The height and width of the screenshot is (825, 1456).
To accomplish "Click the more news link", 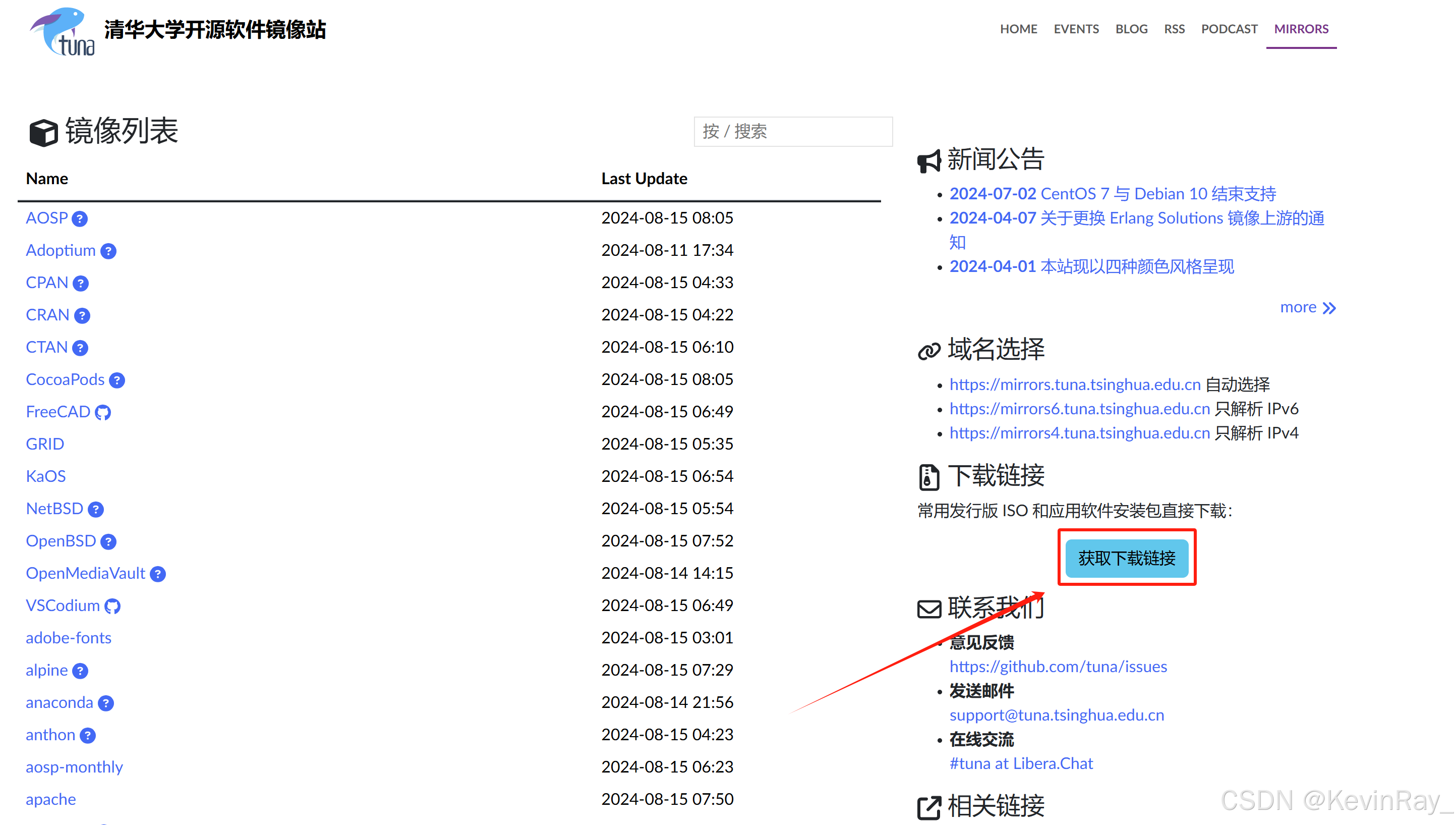I will pyautogui.click(x=1308, y=307).
